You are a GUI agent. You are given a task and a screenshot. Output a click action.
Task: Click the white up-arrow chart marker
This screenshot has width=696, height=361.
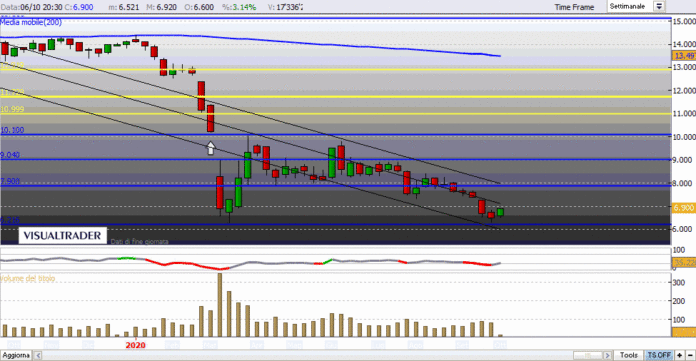[x=211, y=147]
